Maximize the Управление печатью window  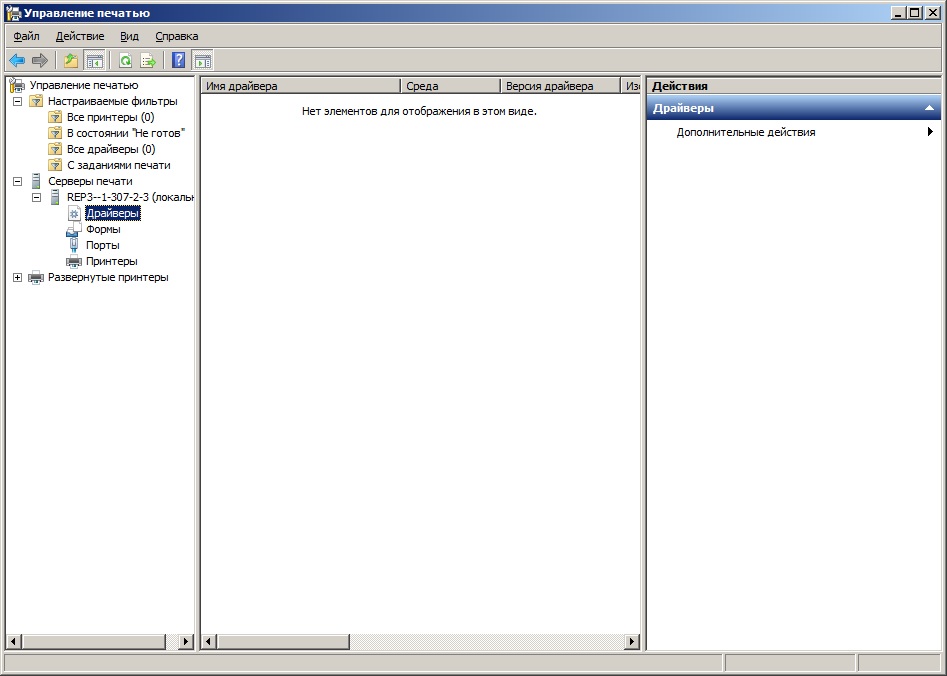(x=916, y=13)
